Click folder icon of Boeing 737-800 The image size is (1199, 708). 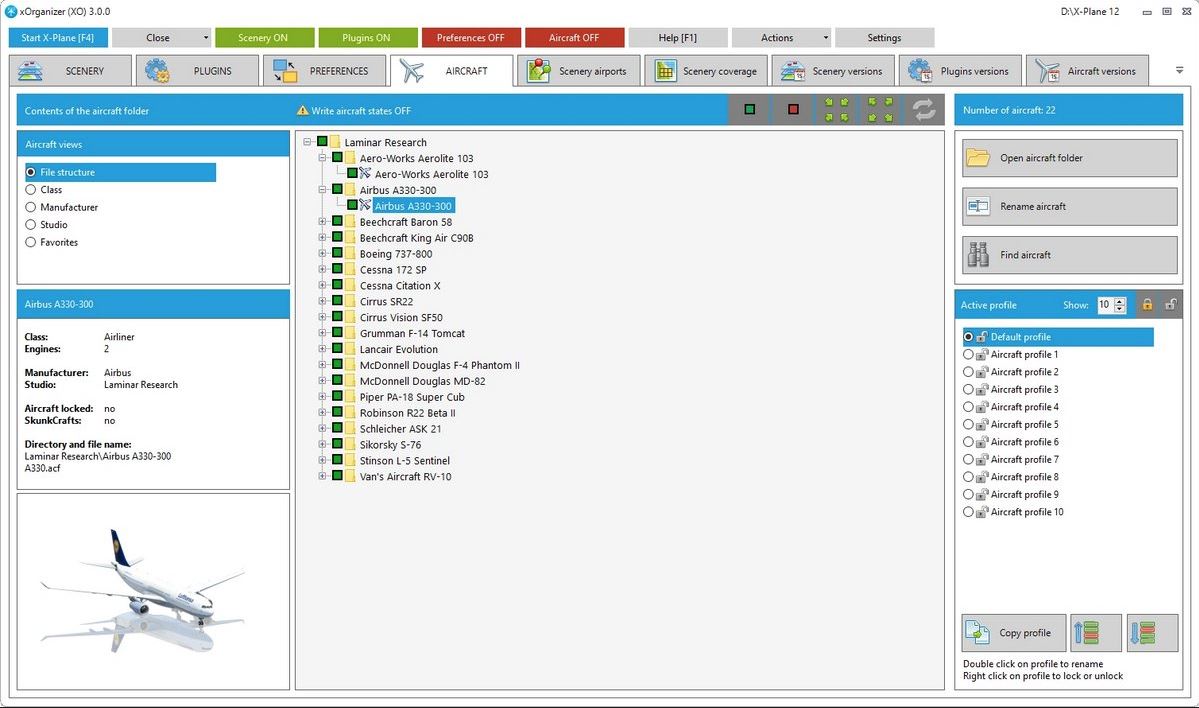point(350,253)
